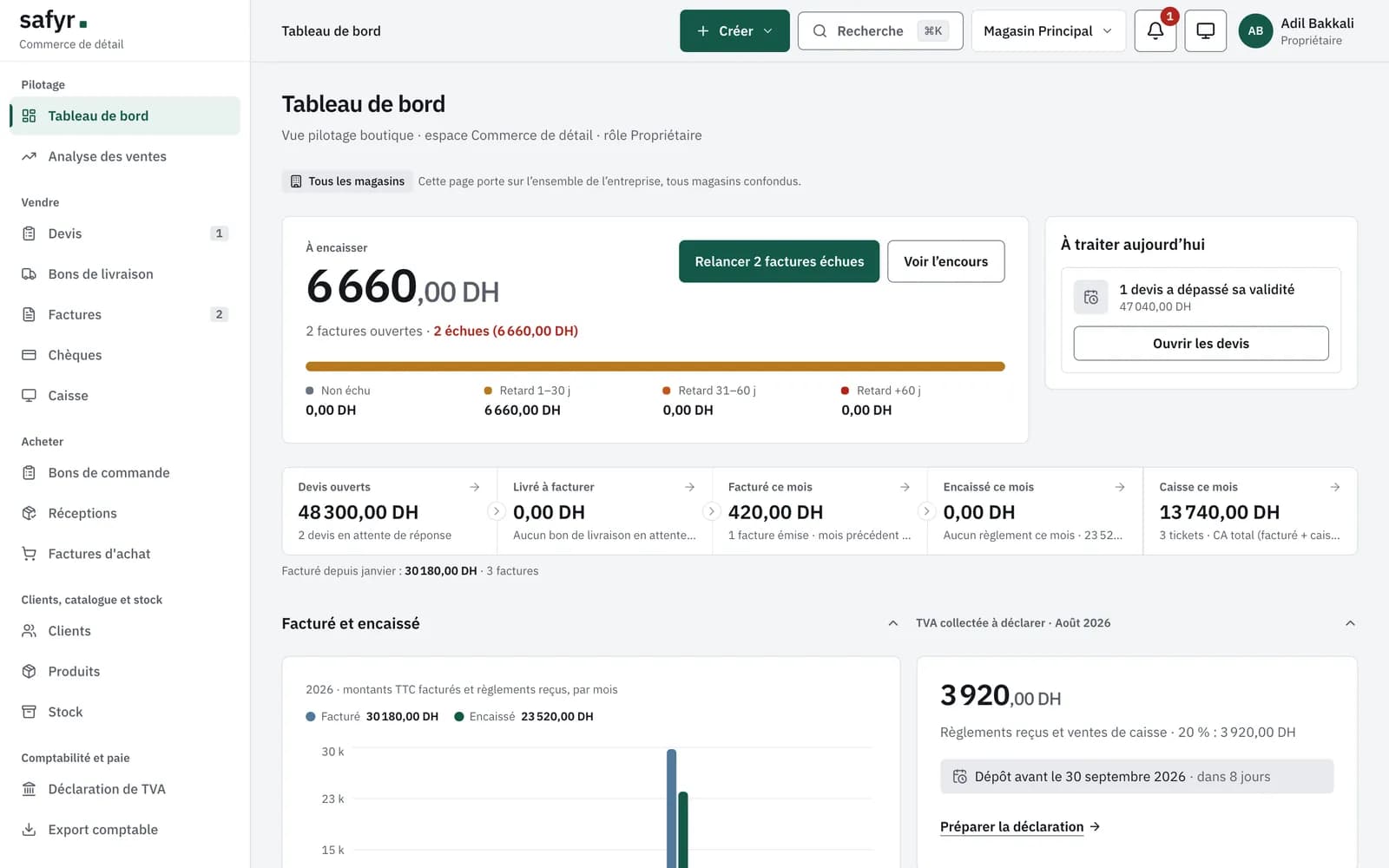
Task: Open Devis from the sidebar
Action: pyautogui.click(x=125, y=233)
